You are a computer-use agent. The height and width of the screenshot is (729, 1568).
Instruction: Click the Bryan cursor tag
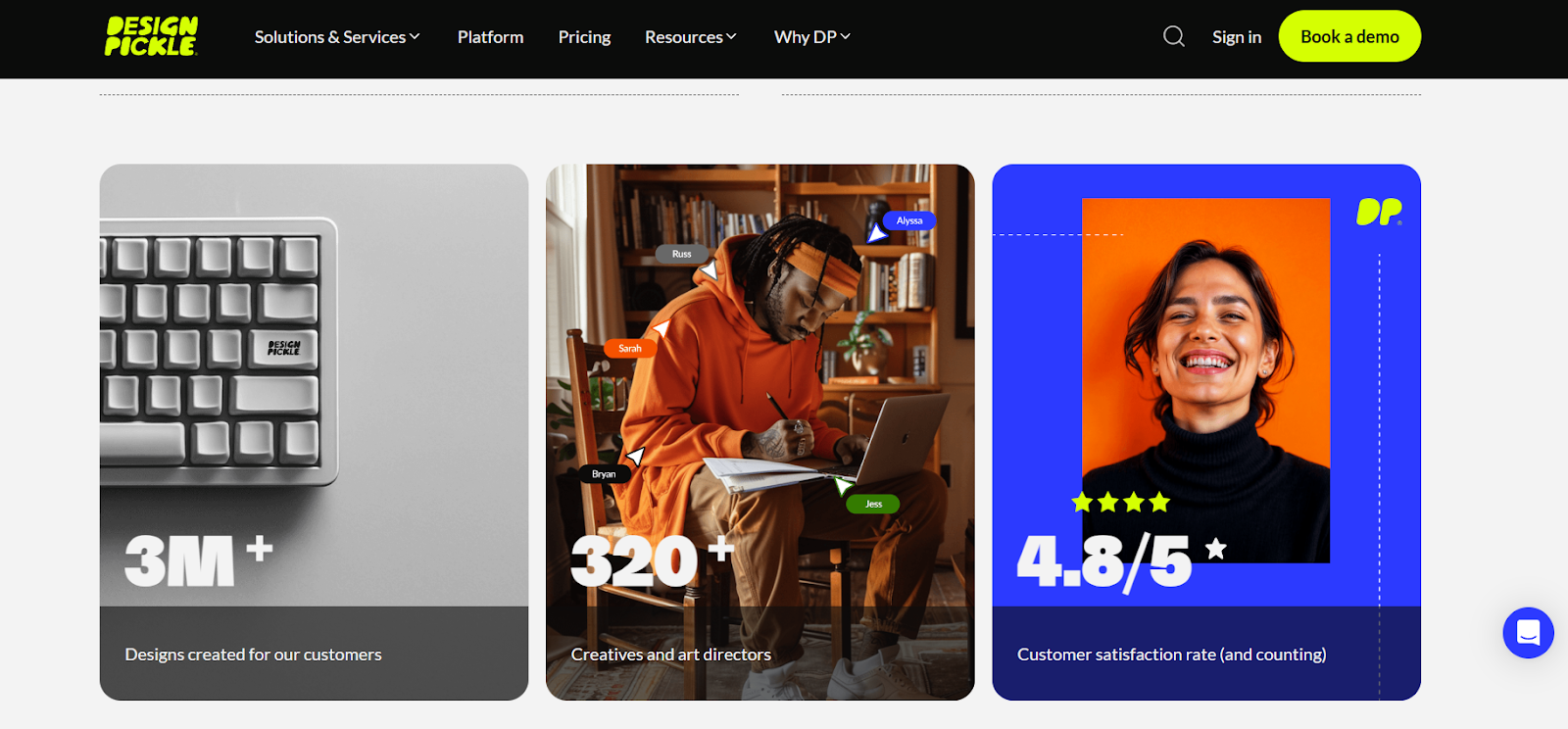[604, 474]
